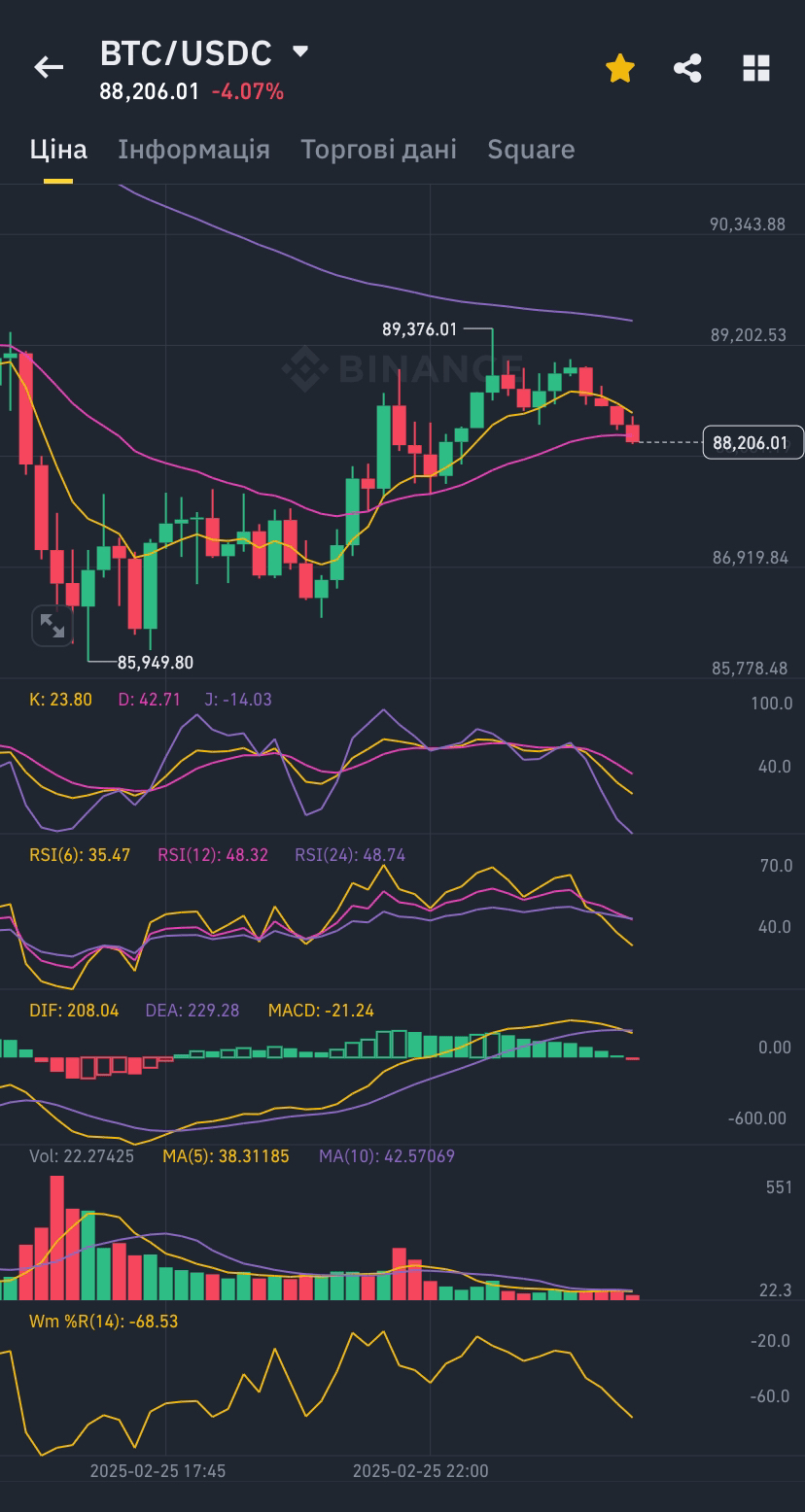Screen dimensions: 805x1512
Task: Select the Ціна tab
Action: pyautogui.click(x=58, y=149)
